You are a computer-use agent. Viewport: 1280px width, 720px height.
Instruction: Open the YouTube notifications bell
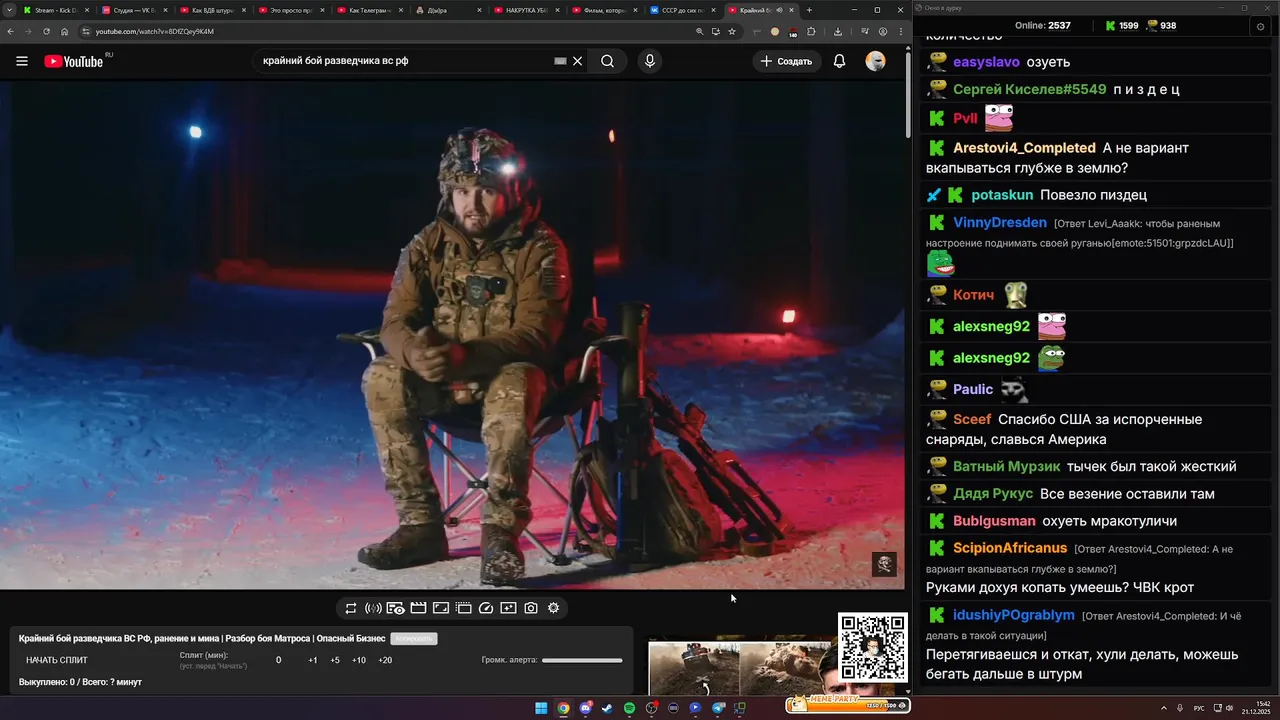pos(840,61)
